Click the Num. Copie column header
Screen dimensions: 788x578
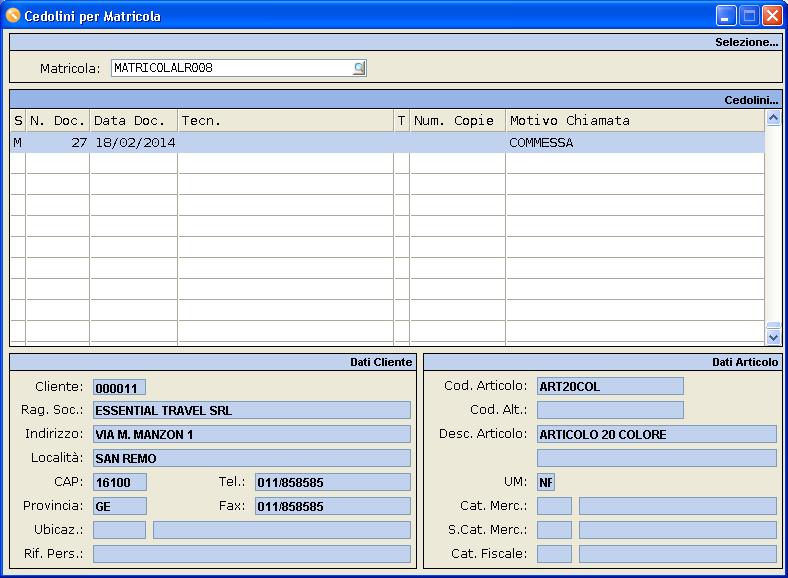[457, 121]
